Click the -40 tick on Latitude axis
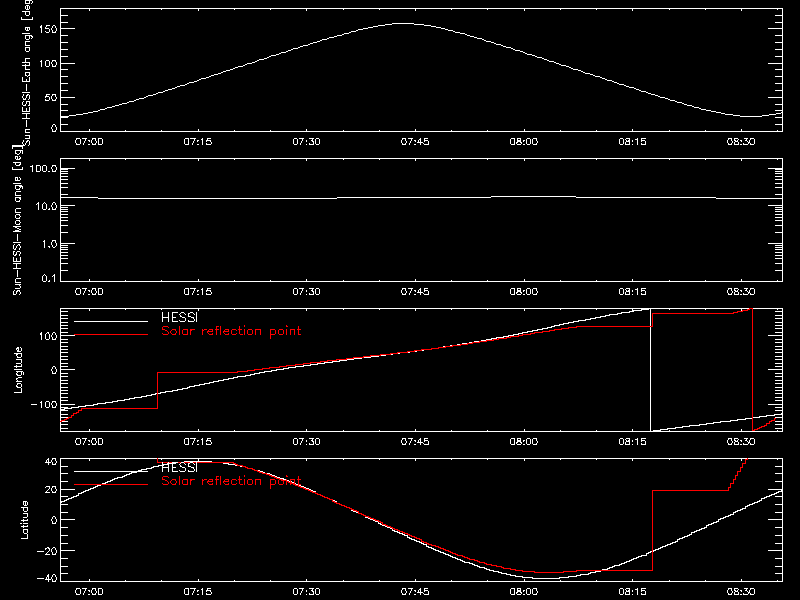The width and height of the screenshot is (800, 600). coord(47,578)
